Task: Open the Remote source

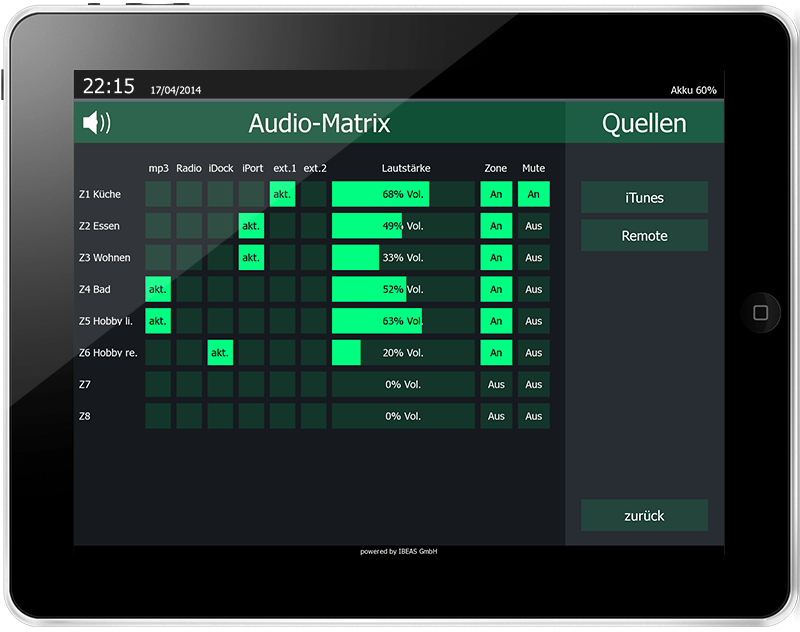Action: pyautogui.click(x=644, y=236)
